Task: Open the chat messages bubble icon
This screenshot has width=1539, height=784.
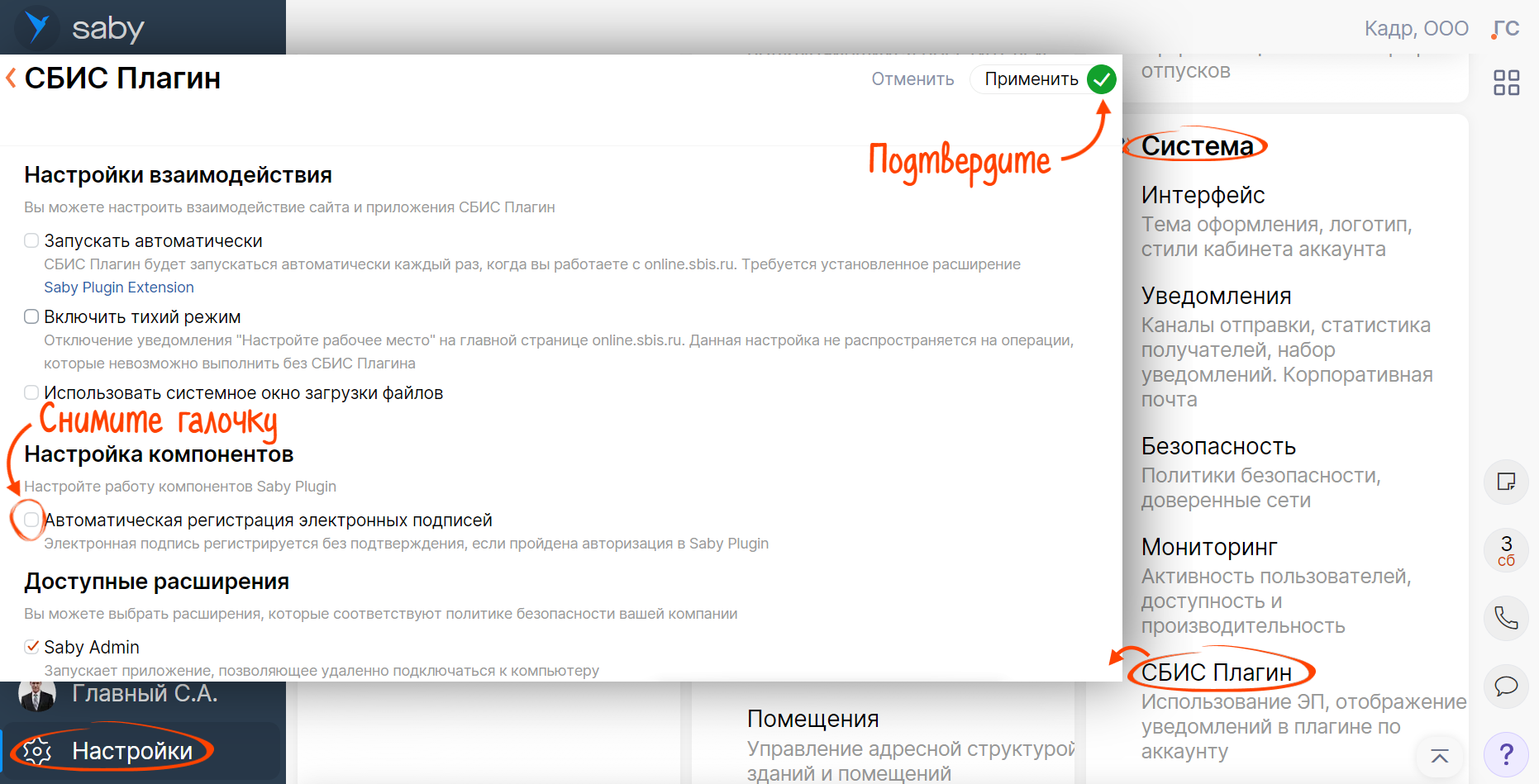Action: [1506, 686]
